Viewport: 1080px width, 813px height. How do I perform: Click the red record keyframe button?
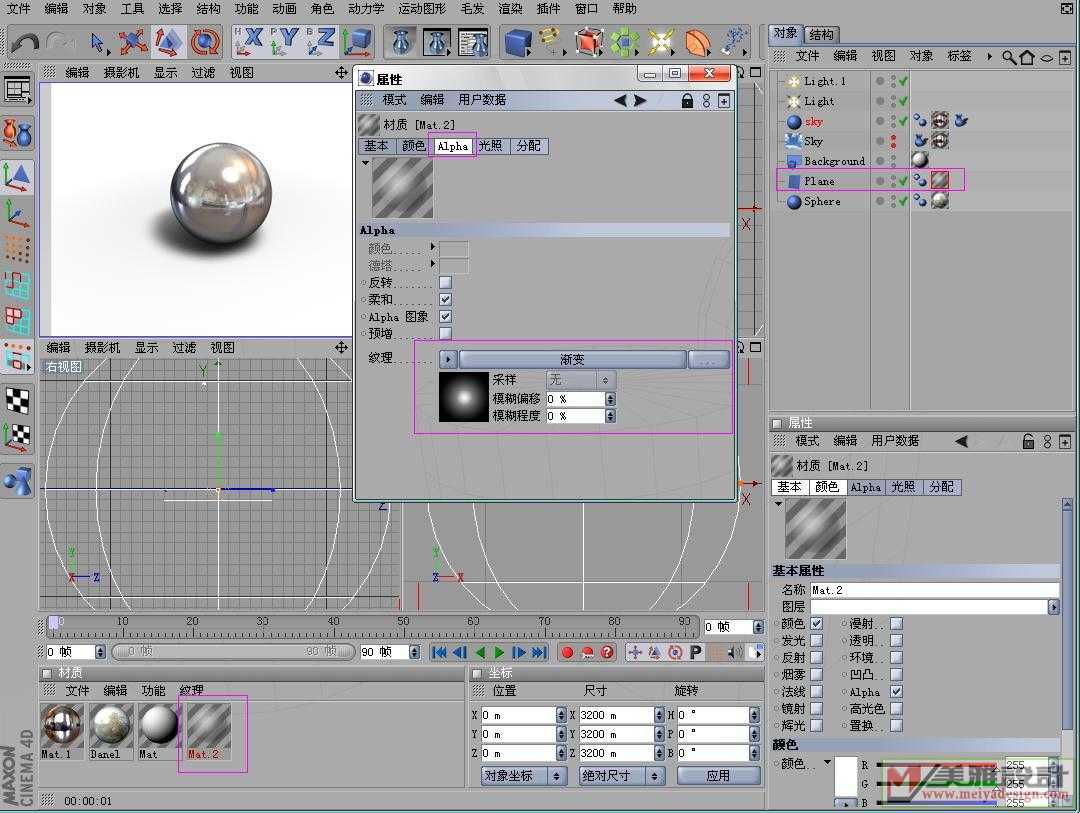click(567, 653)
